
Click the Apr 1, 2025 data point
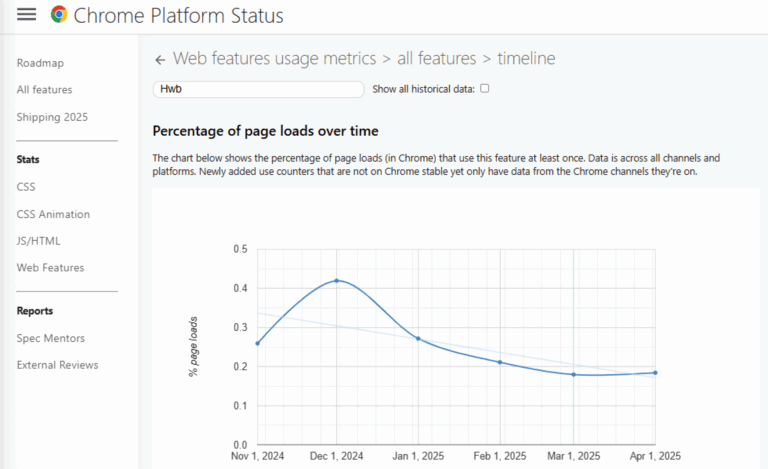click(655, 373)
